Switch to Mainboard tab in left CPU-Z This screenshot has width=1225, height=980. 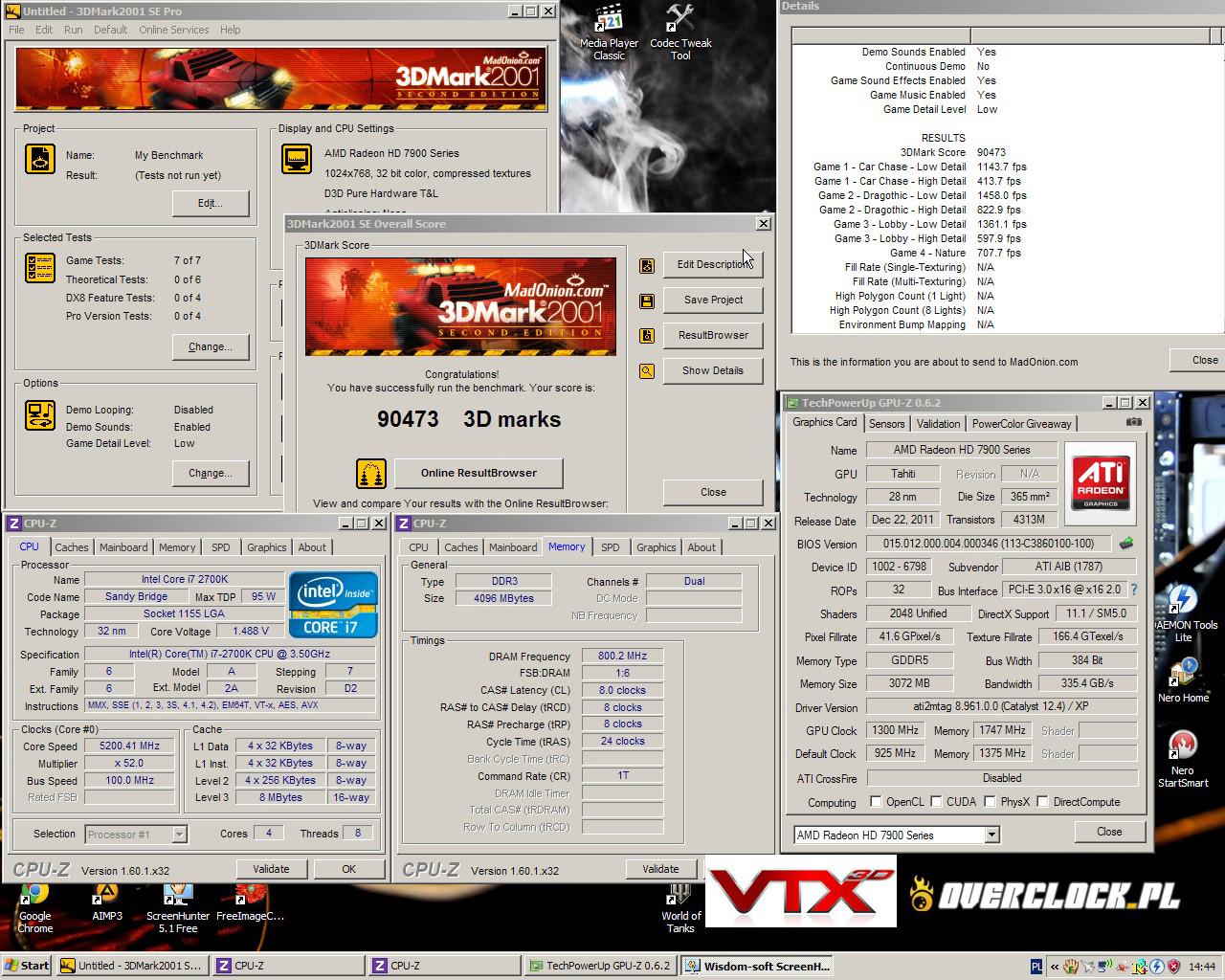(123, 547)
